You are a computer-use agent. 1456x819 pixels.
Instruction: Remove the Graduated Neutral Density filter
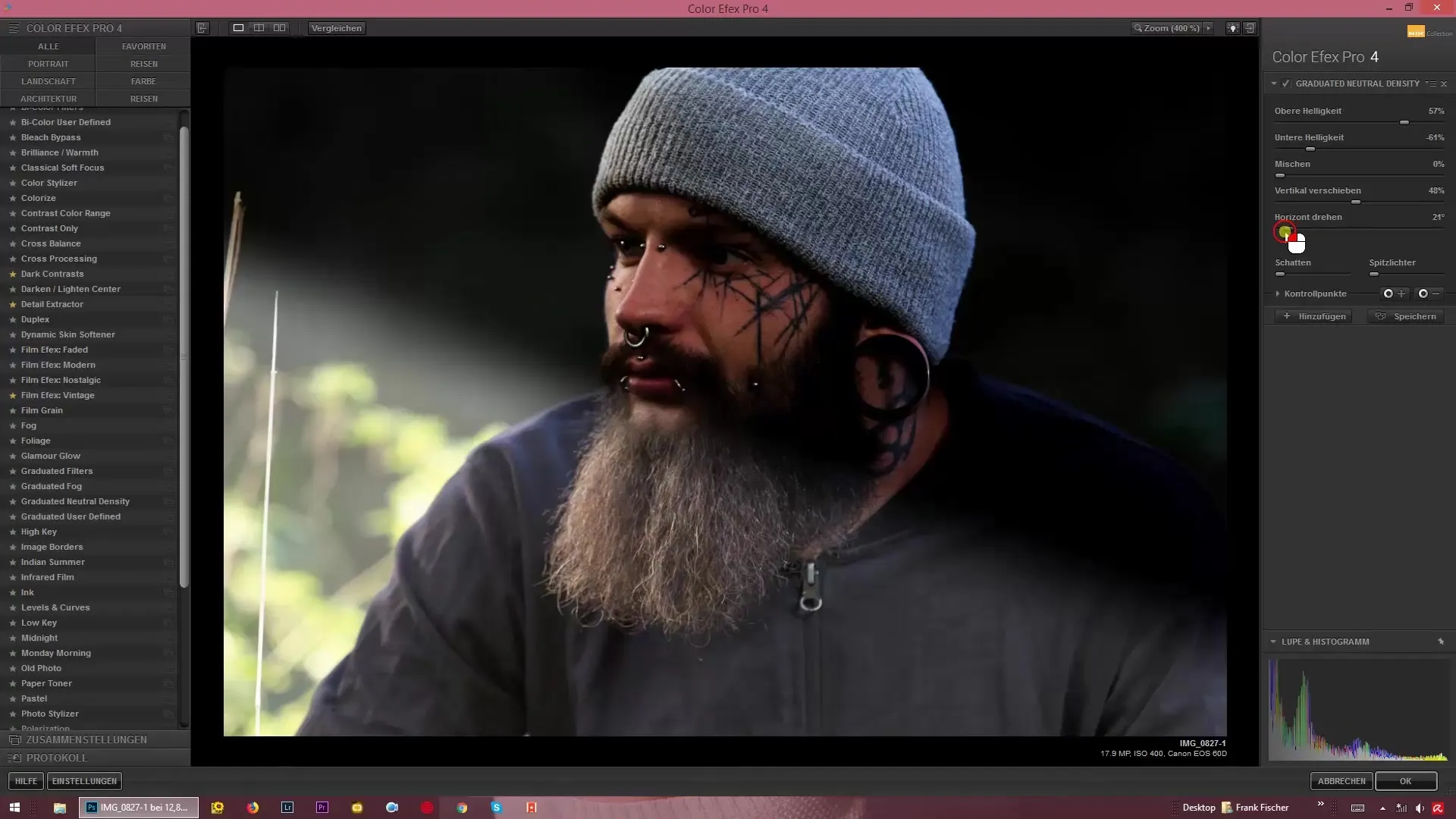(x=1444, y=83)
